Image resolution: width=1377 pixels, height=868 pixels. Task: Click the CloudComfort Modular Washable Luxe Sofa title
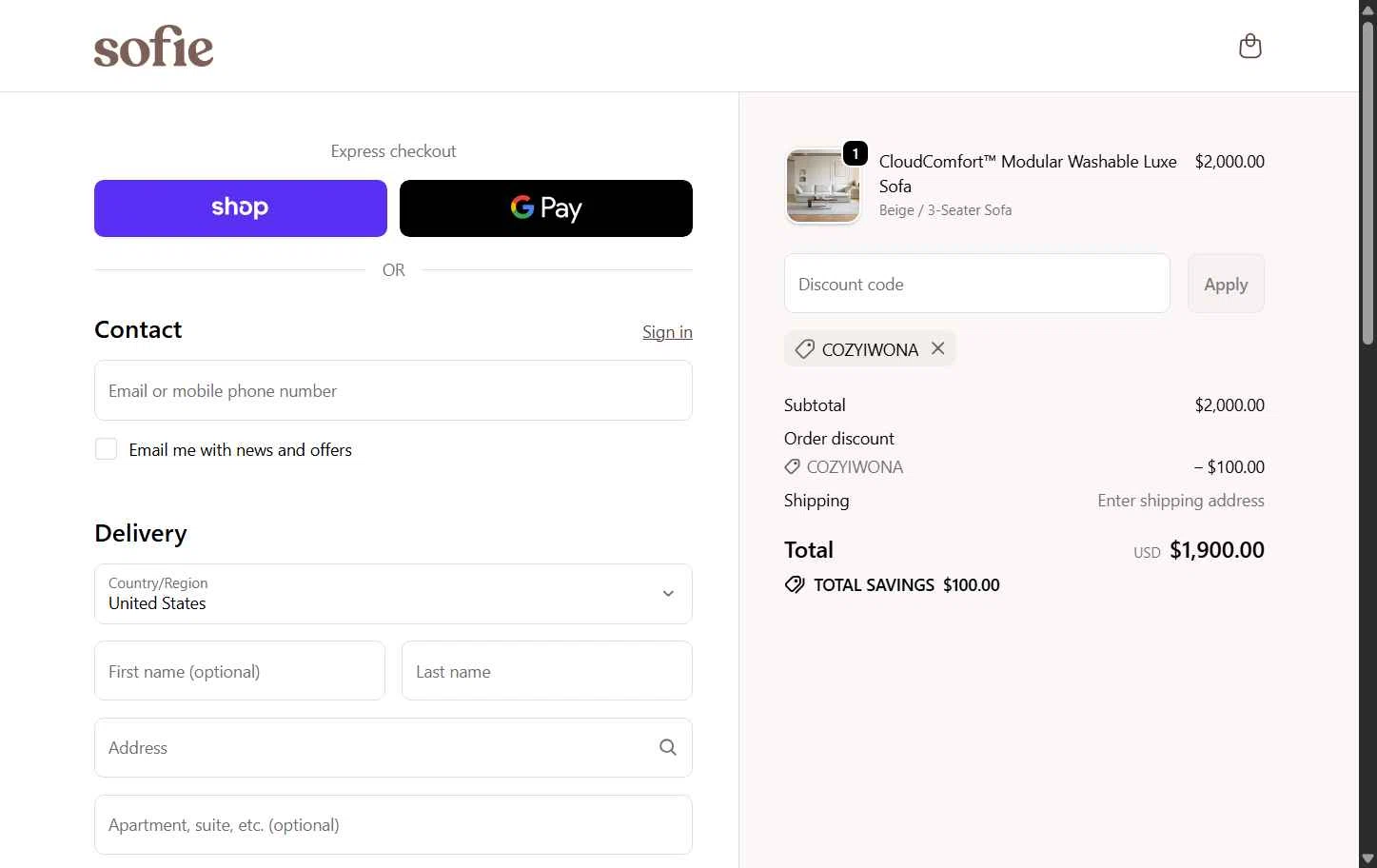pyautogui.click(x=1028, y=173)
